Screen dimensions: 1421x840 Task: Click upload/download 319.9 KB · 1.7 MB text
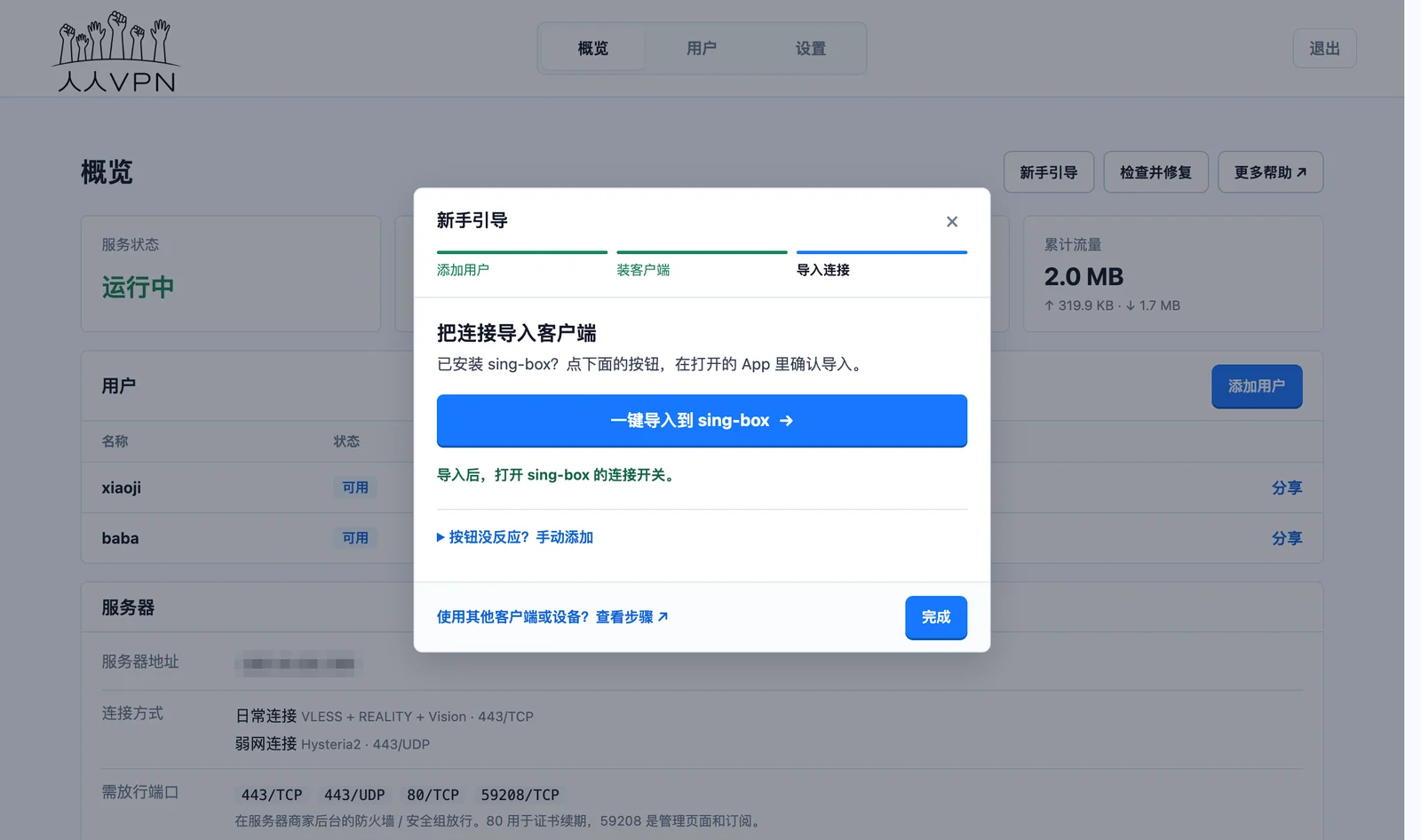coord(1112,305)
